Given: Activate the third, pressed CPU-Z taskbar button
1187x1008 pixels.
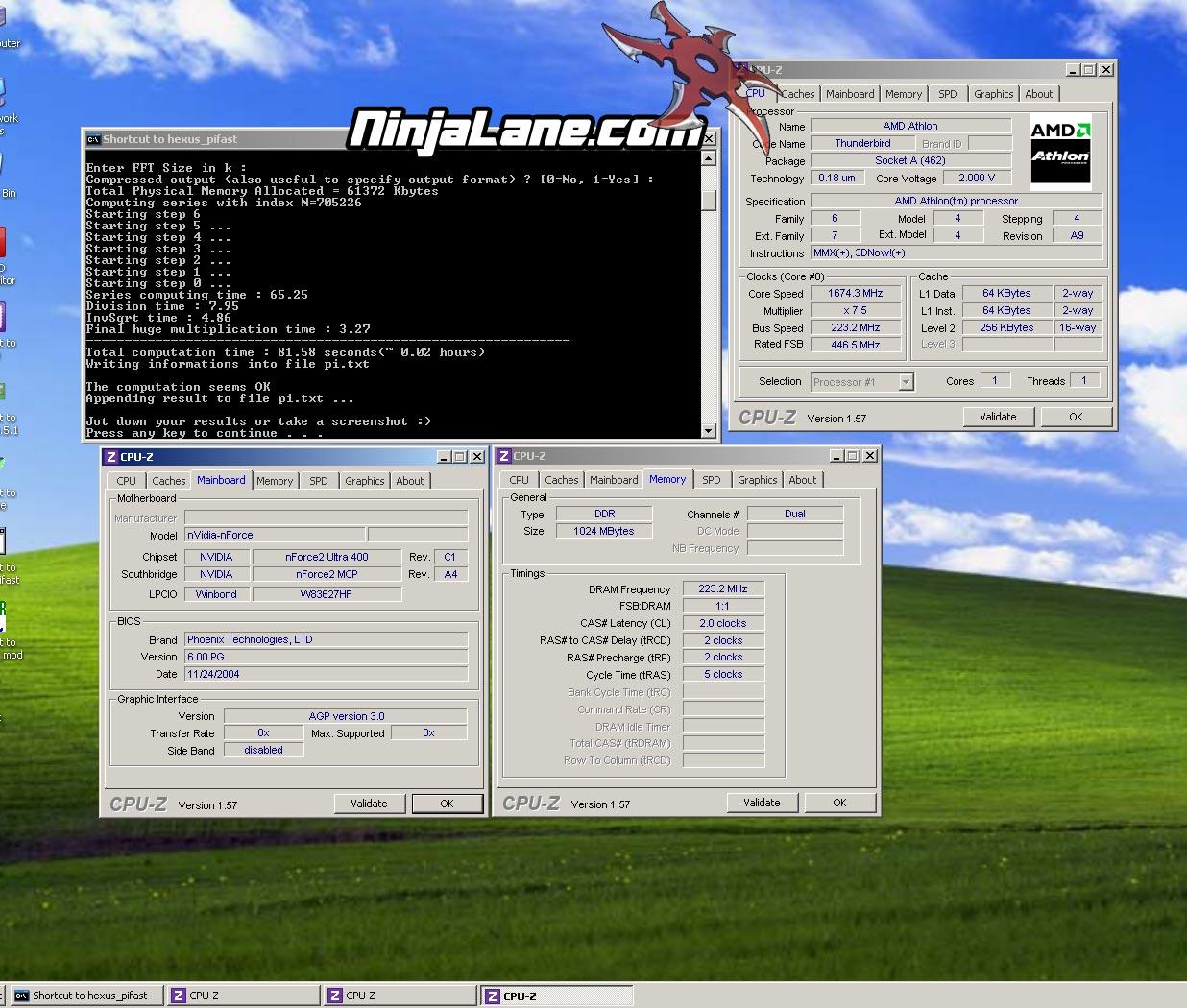Looking at the screenshot, I should tap(556, 996).
